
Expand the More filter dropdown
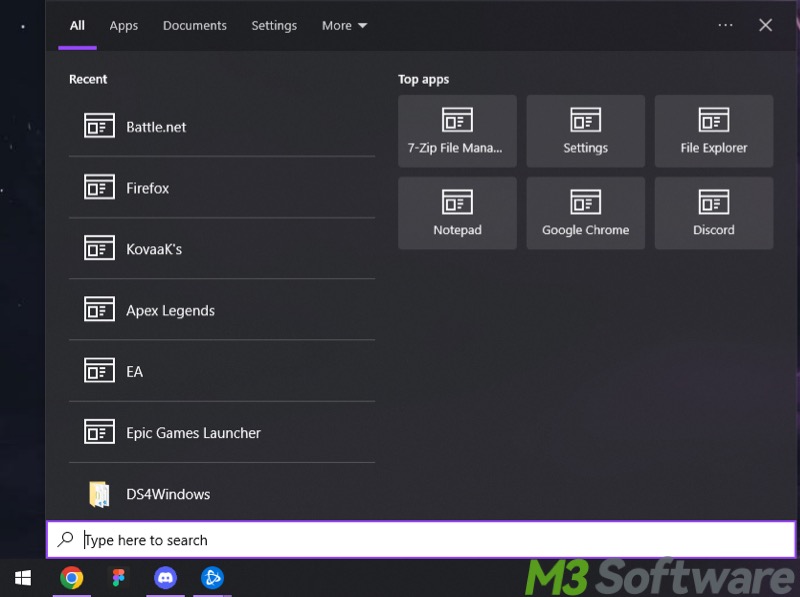pyautogui.click(x=344, y=26)
